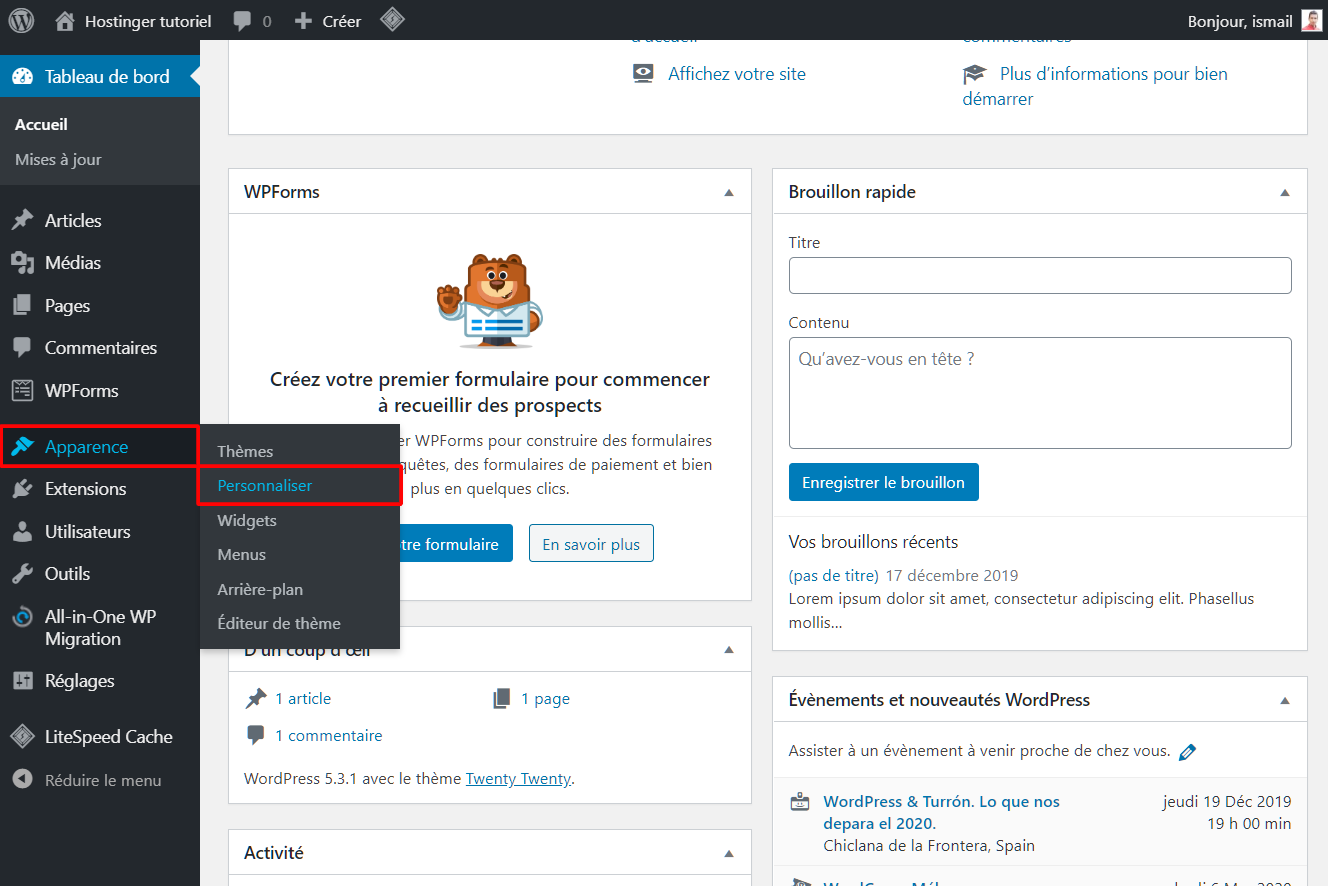
Task: Click the Enregistrer le brouillon button
Action: 883,481
